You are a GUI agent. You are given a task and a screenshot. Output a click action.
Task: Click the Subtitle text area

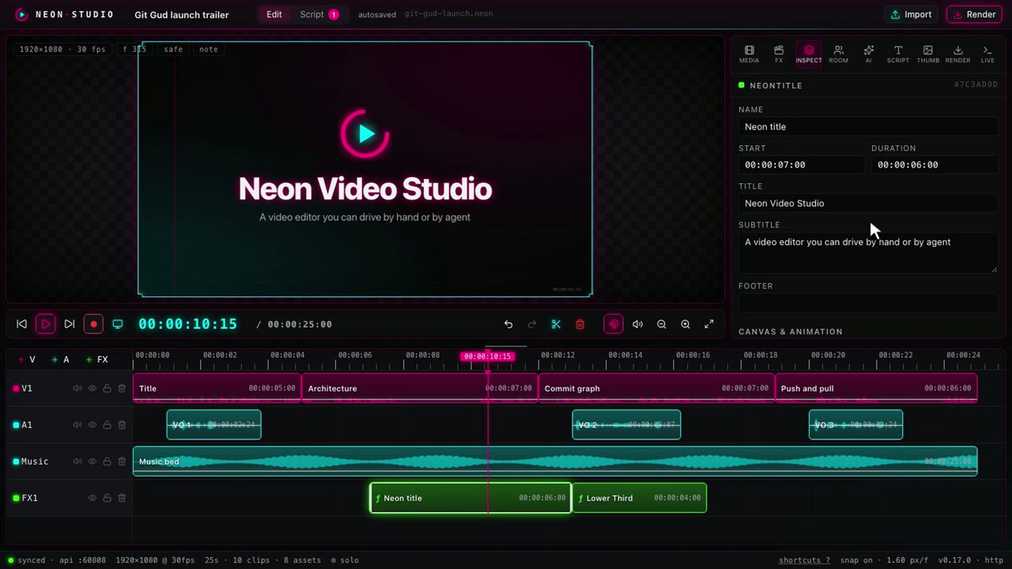[x=867, y=253]
